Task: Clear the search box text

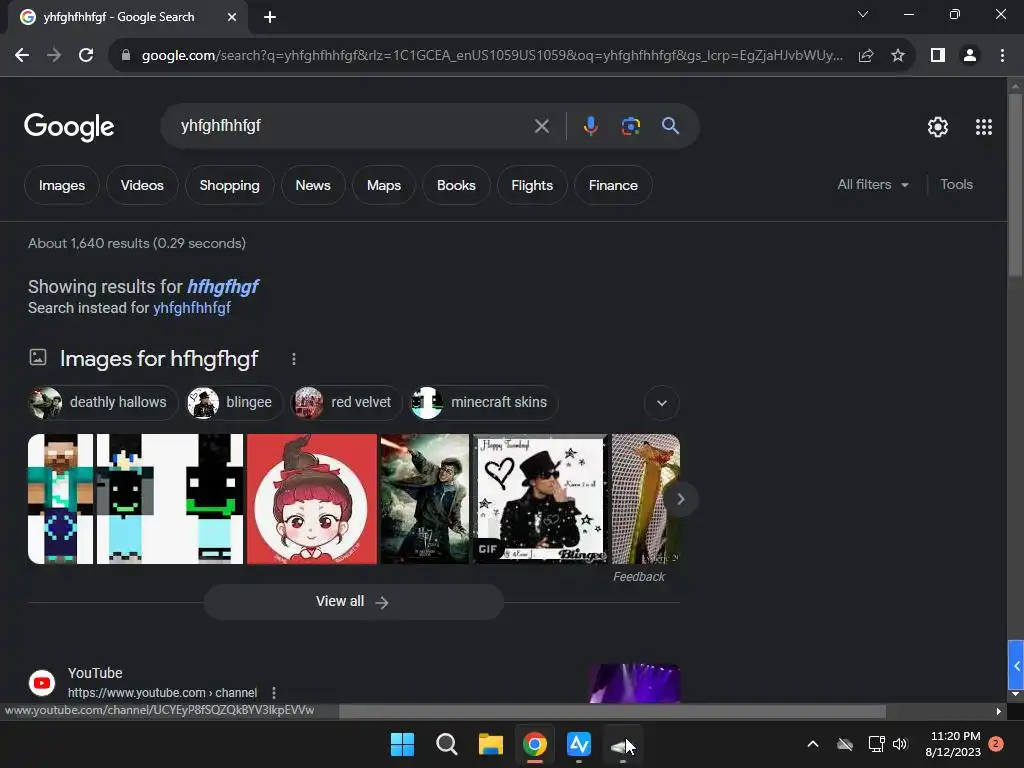Action: tap(541, 126)
